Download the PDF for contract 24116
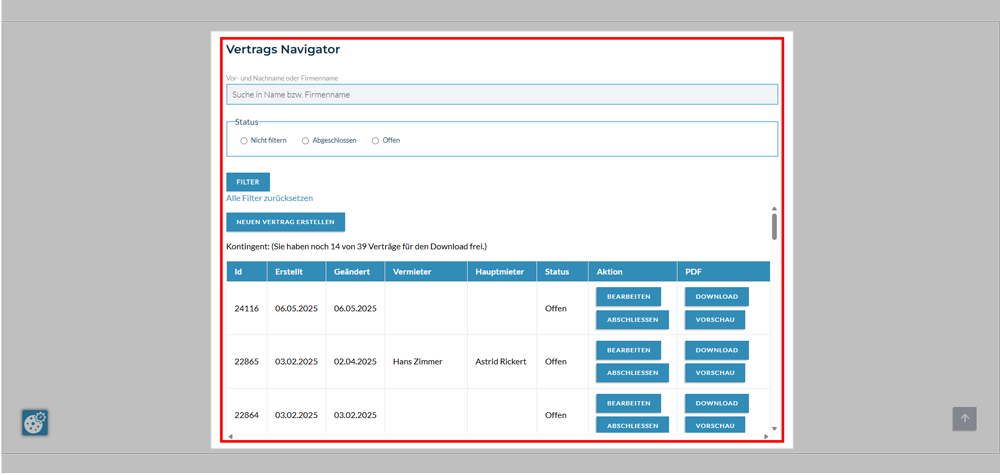 click(716, 297)
